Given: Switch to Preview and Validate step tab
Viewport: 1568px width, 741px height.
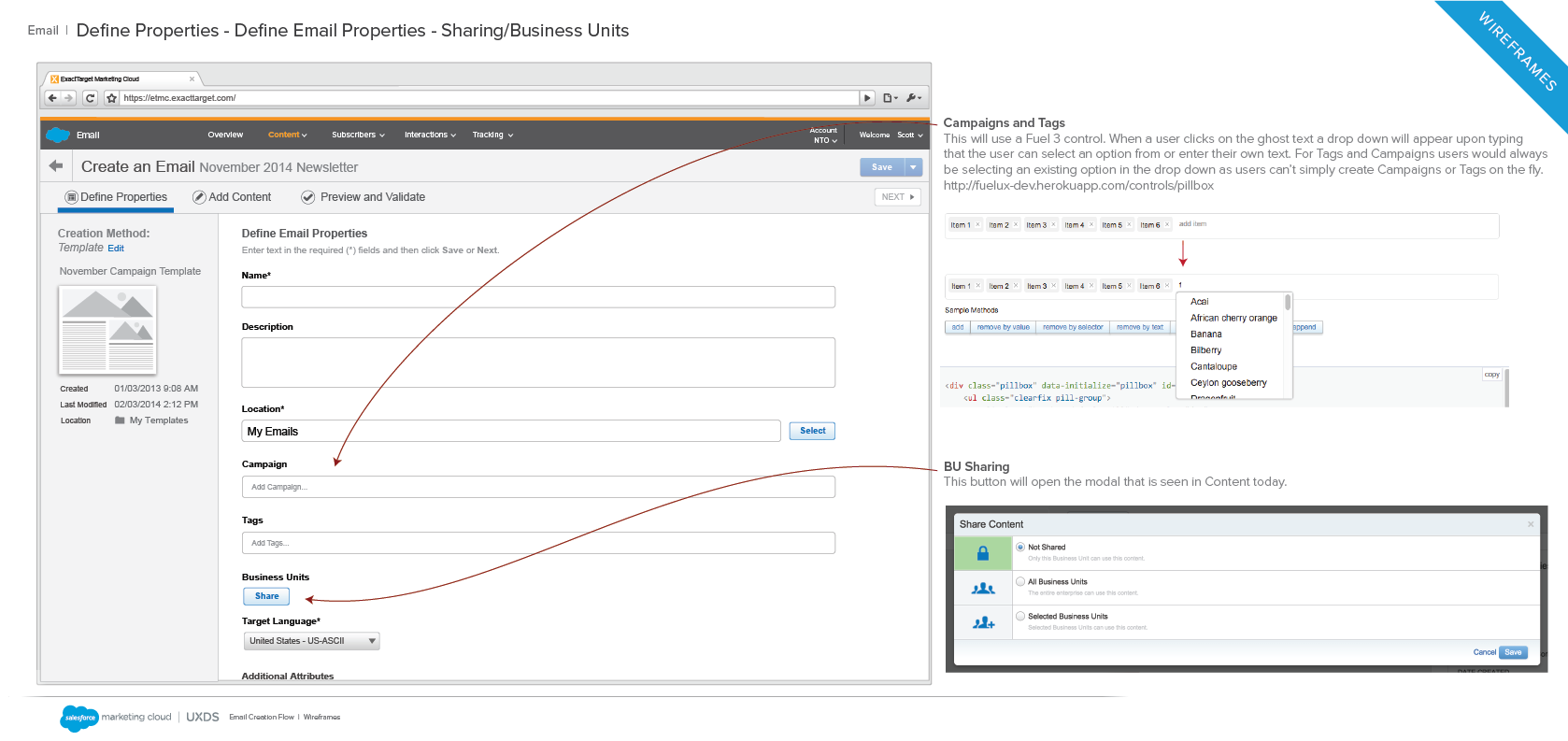Looking at the screenshot, I should [363, 197].
